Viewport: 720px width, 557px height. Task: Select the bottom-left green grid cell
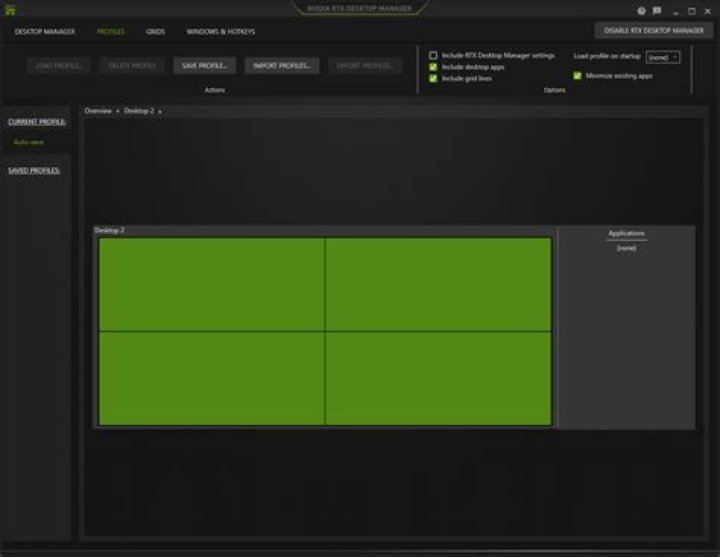pos(212,378)
